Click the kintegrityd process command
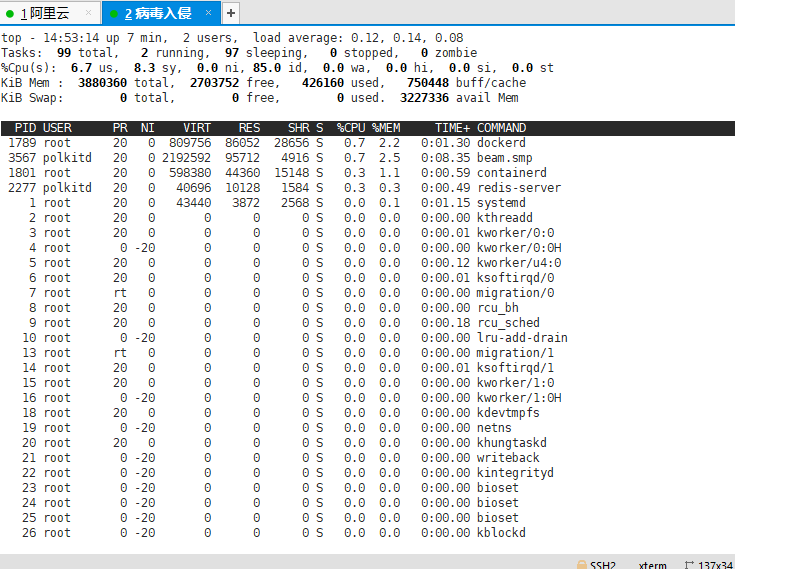Viewport: 796px width, 575px height. (515, 473)
